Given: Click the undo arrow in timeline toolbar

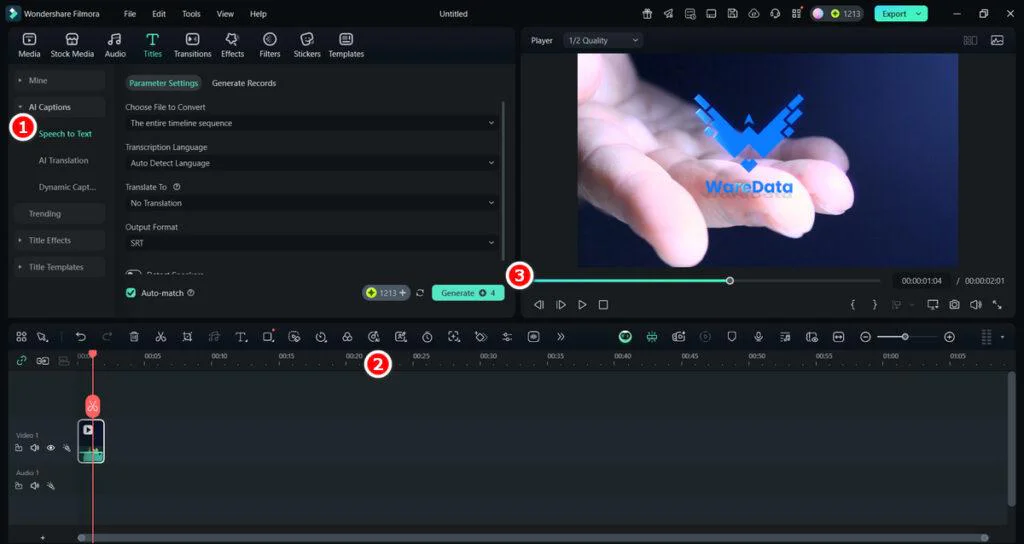Looking at the screenshot, I should (81, 337).
